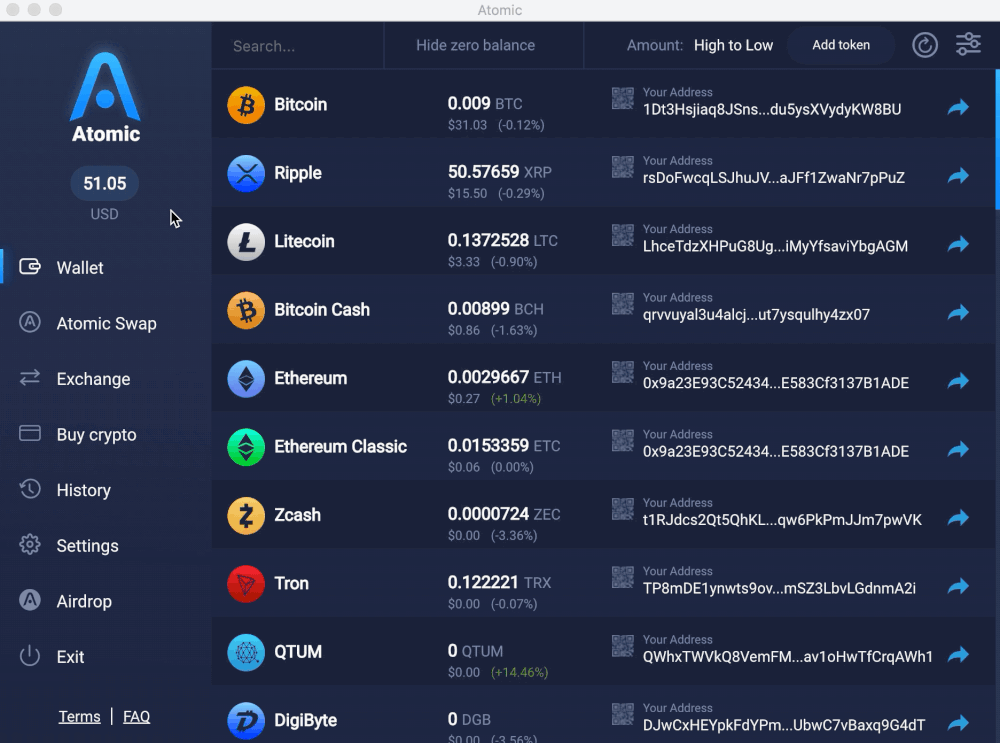This screenshot has height=743, width=1000.
Task: Click the Add token button
Action: tap(841, 45)
